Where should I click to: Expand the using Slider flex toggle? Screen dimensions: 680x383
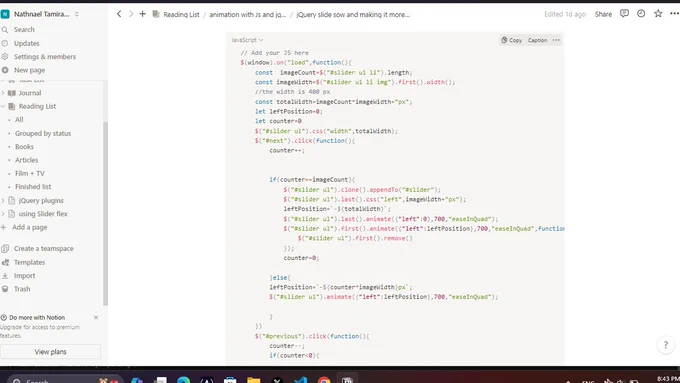click(3, 214)
